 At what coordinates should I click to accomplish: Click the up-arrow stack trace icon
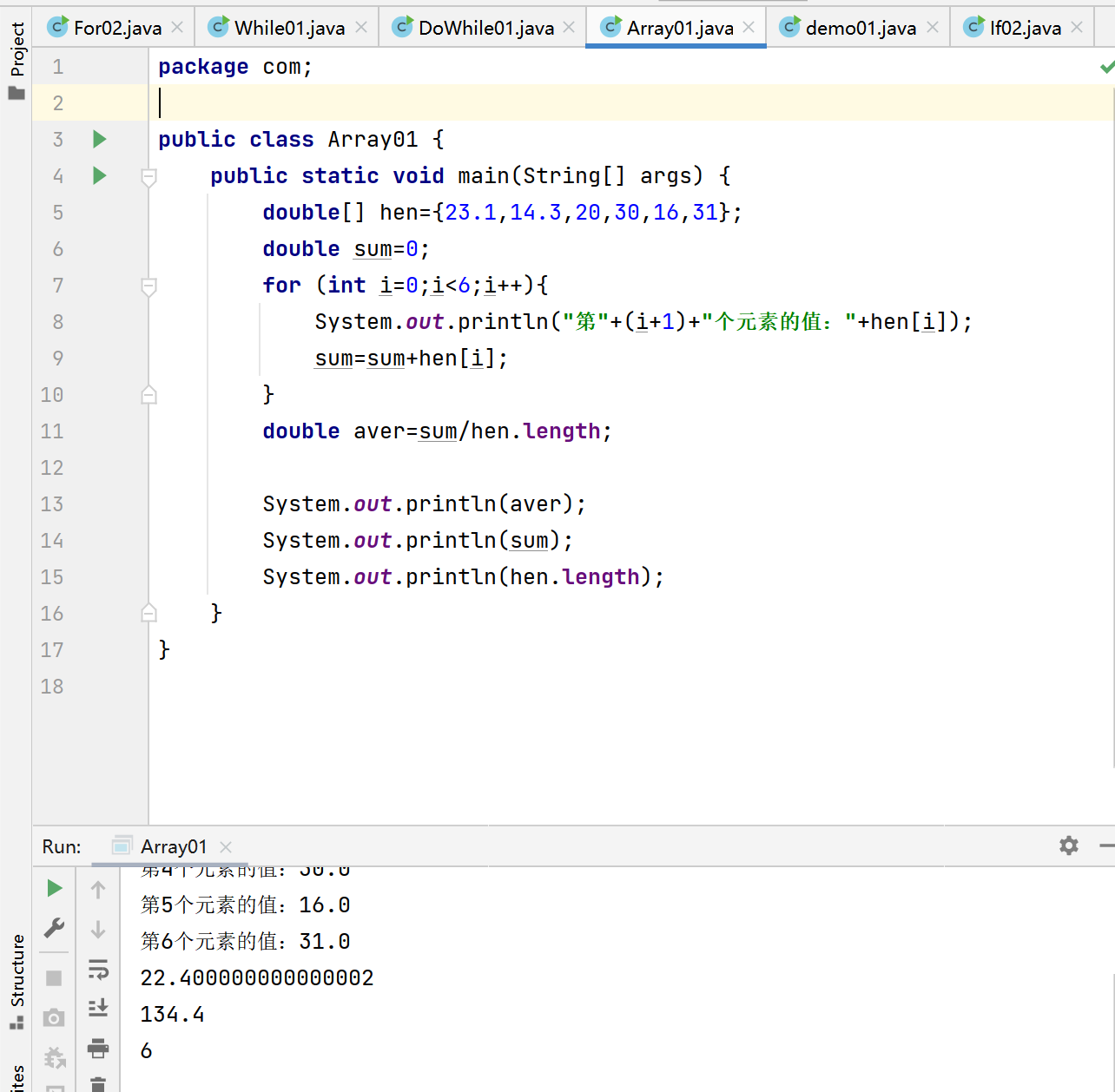(x=98, y=890)
